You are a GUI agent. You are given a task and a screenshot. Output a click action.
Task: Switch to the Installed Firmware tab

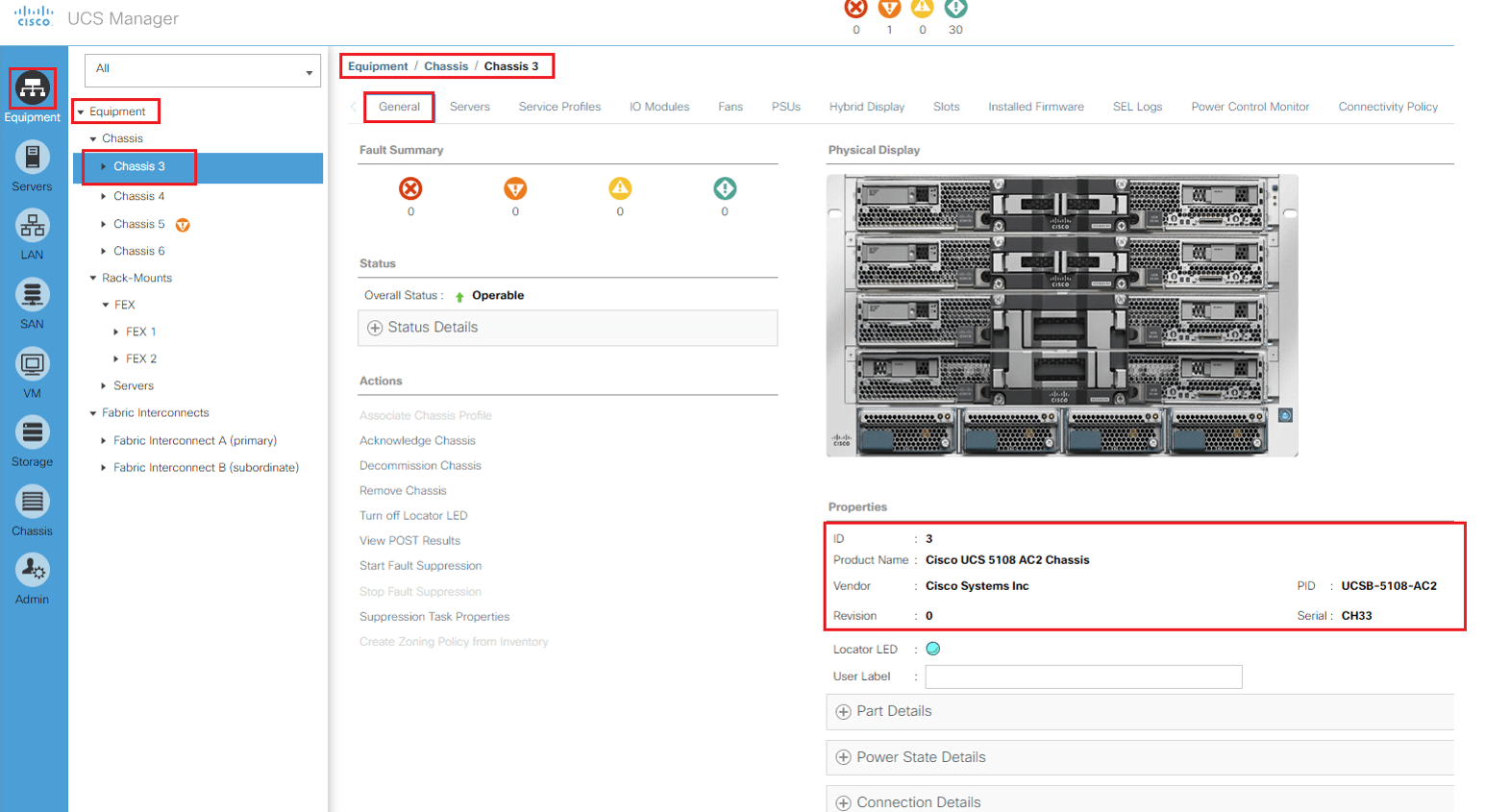pos(1036,107)
